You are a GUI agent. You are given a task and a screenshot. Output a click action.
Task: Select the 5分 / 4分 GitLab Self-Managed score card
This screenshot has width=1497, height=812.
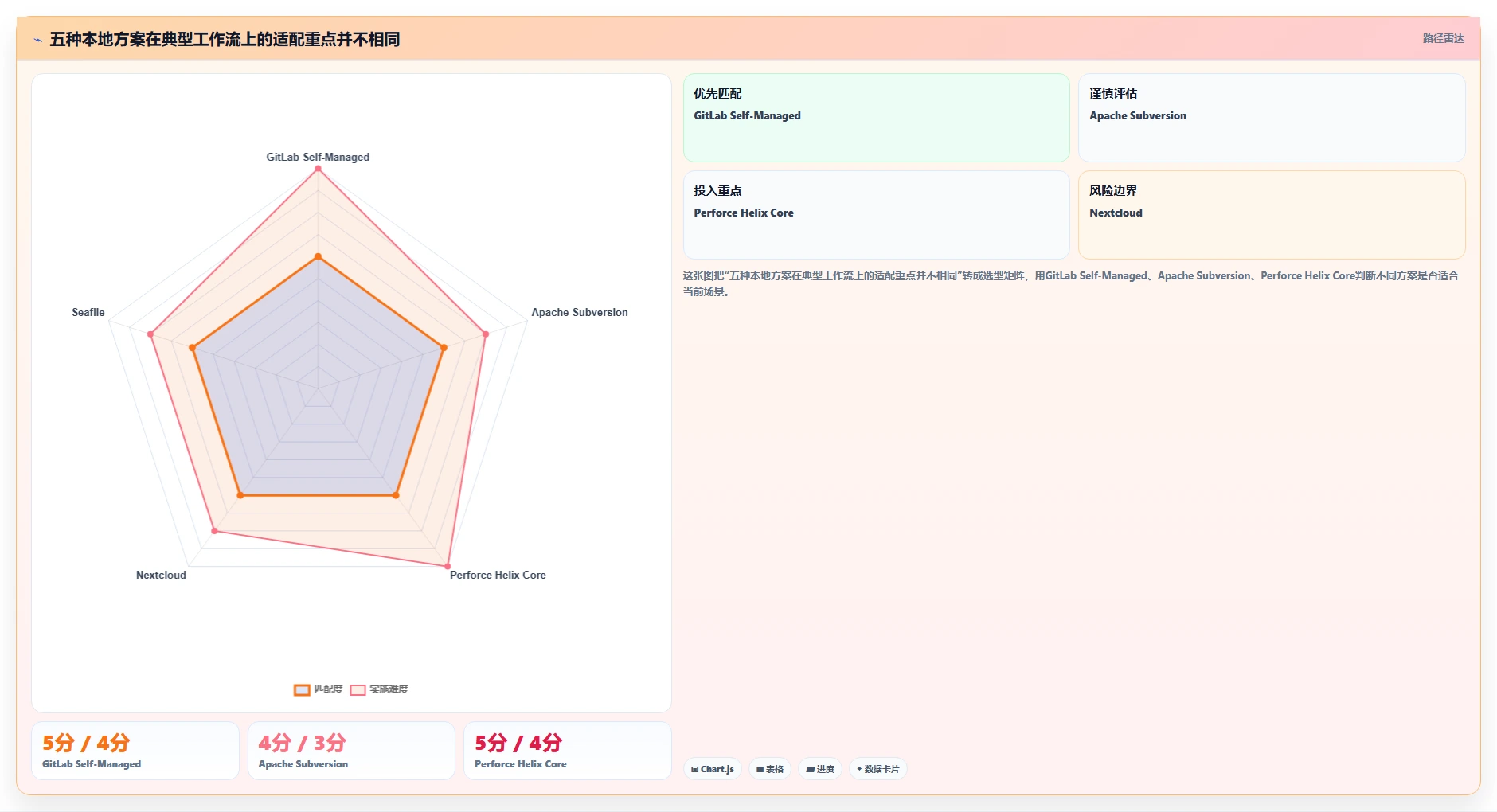(135, 751)
